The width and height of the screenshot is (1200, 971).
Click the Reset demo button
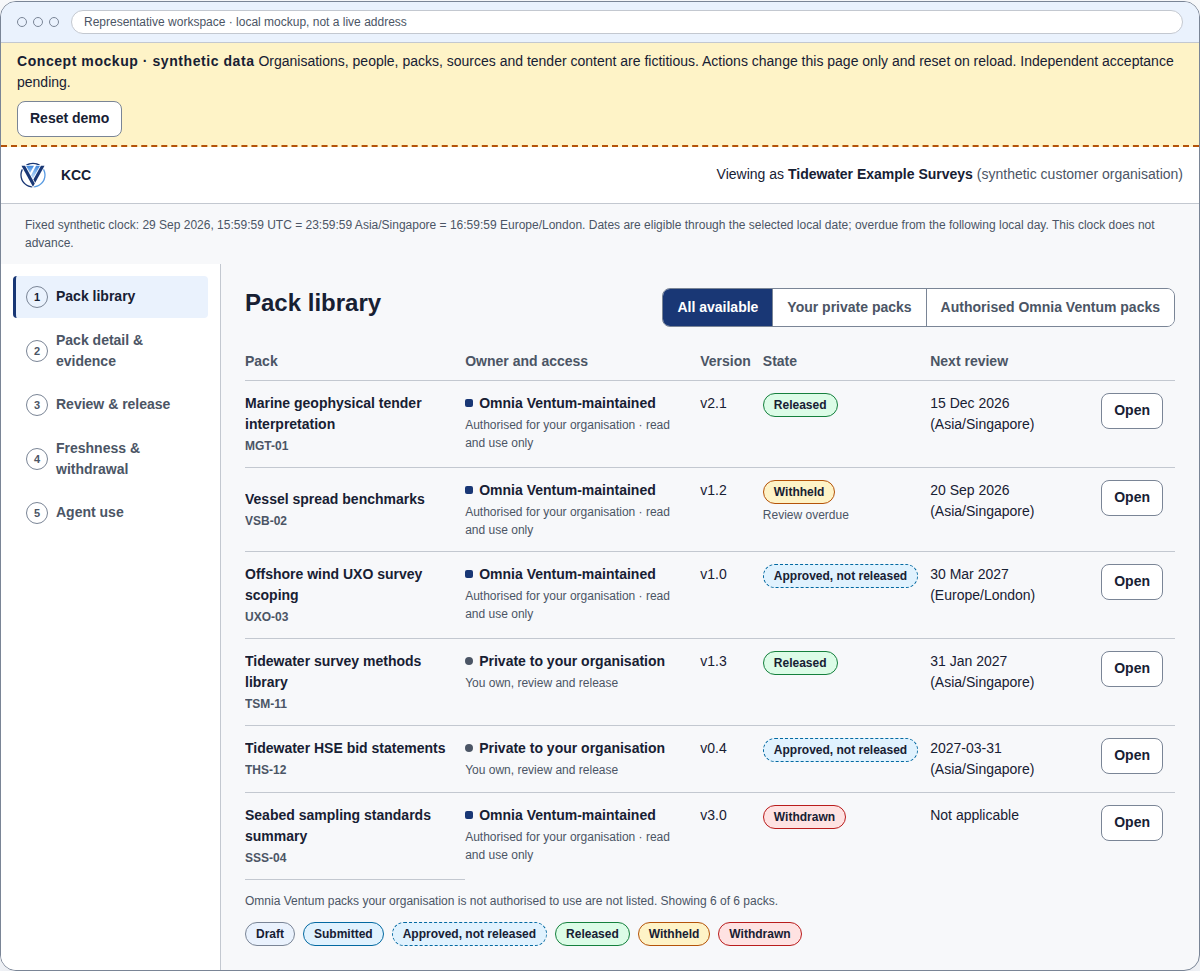coord(69,118)
